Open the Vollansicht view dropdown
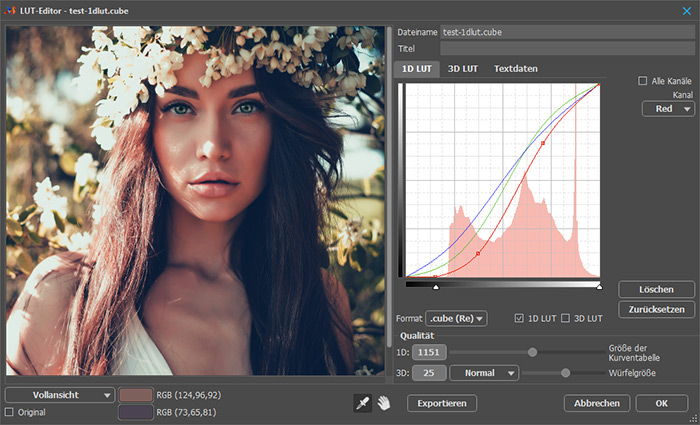Screen dimensions: 700x425 [x=60, y=395]
